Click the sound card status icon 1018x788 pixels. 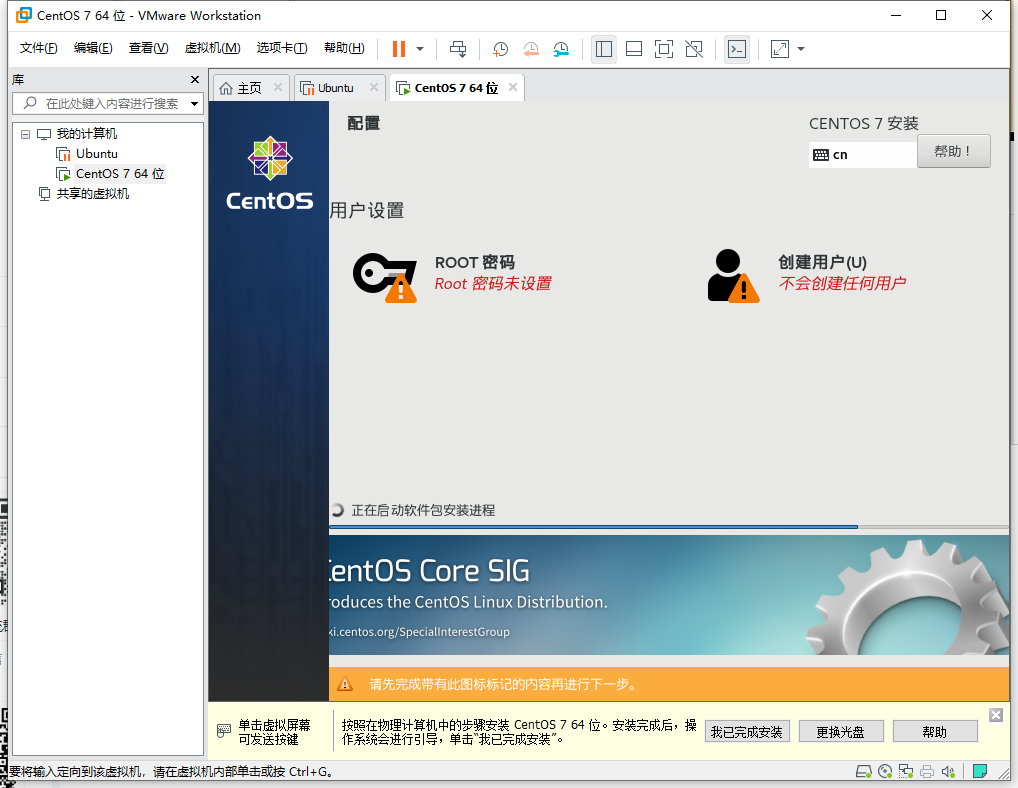948,772
